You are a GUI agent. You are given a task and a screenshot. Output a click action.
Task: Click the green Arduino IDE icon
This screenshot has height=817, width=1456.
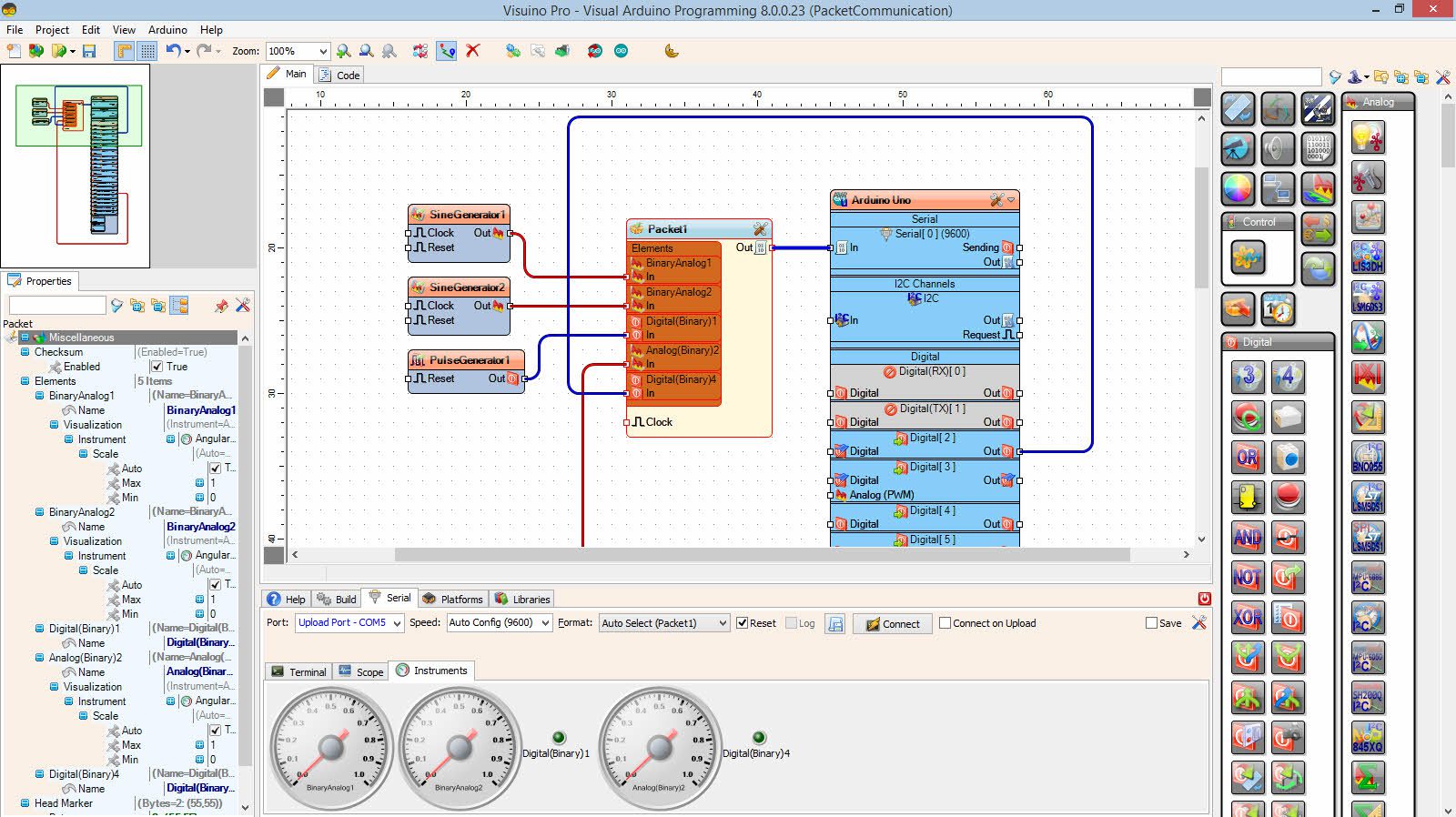621,51
